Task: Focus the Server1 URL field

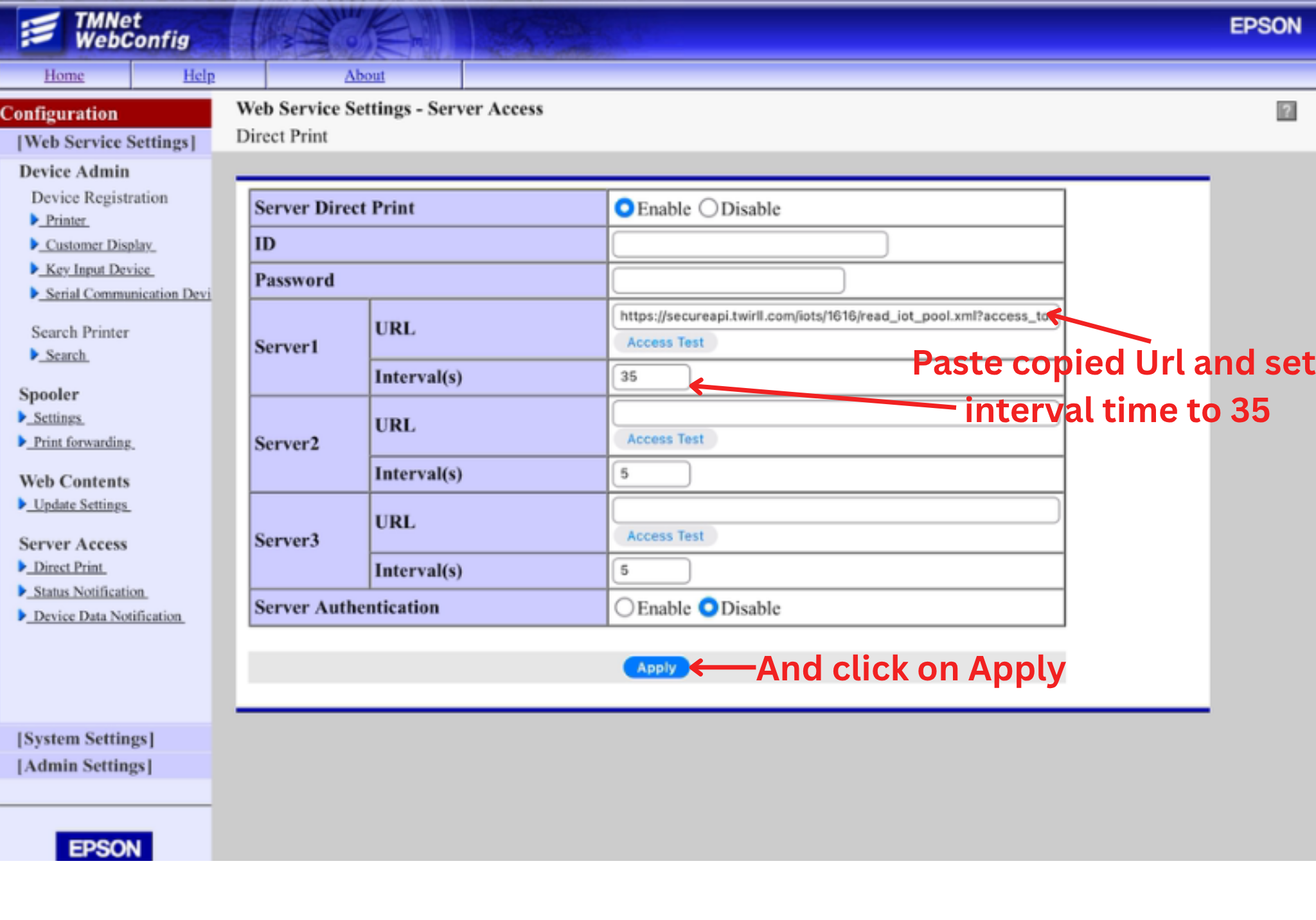Action: pyautogui.click(x=835, y=316)
